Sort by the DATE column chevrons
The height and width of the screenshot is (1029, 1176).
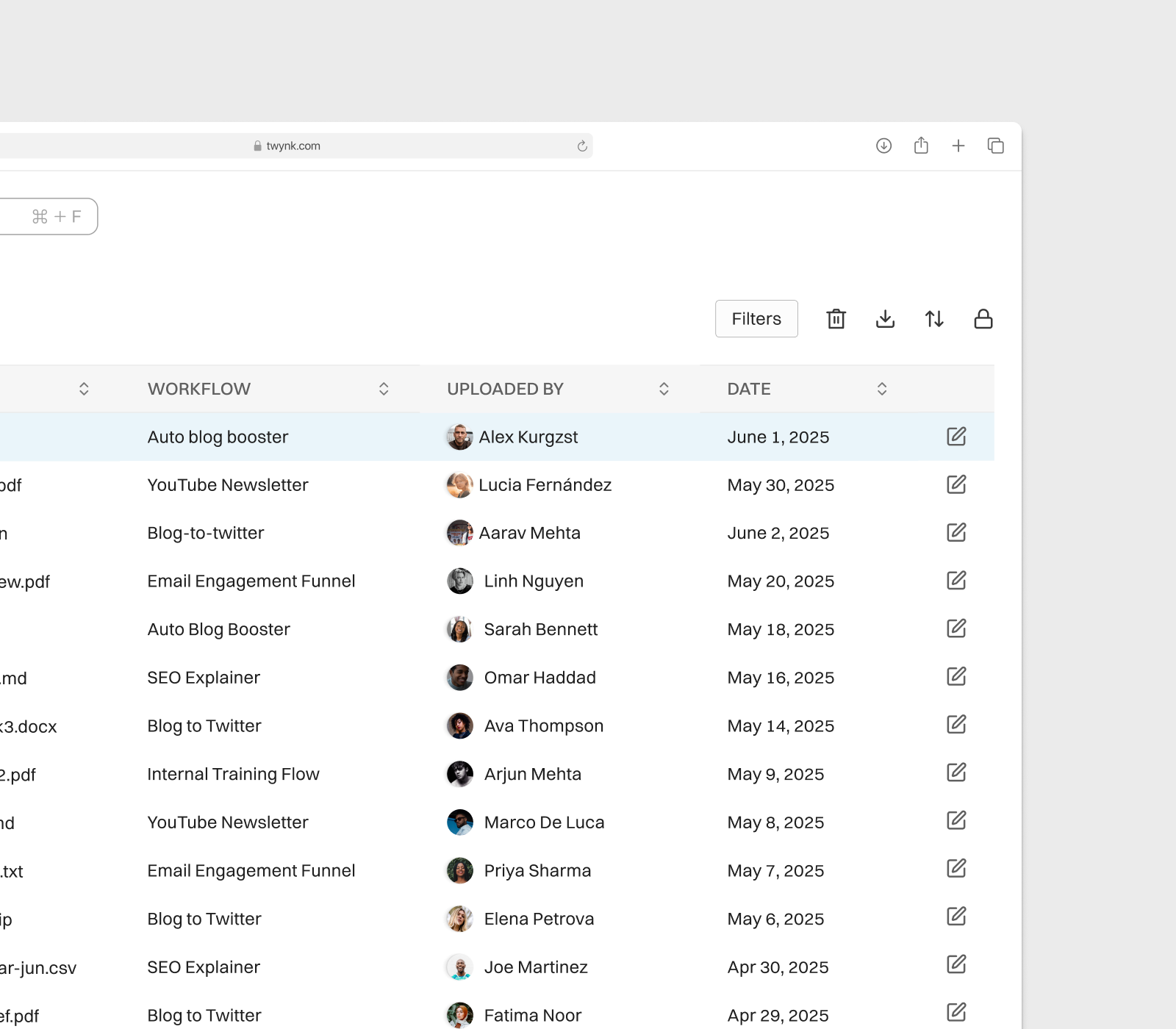tap(881, 388)
